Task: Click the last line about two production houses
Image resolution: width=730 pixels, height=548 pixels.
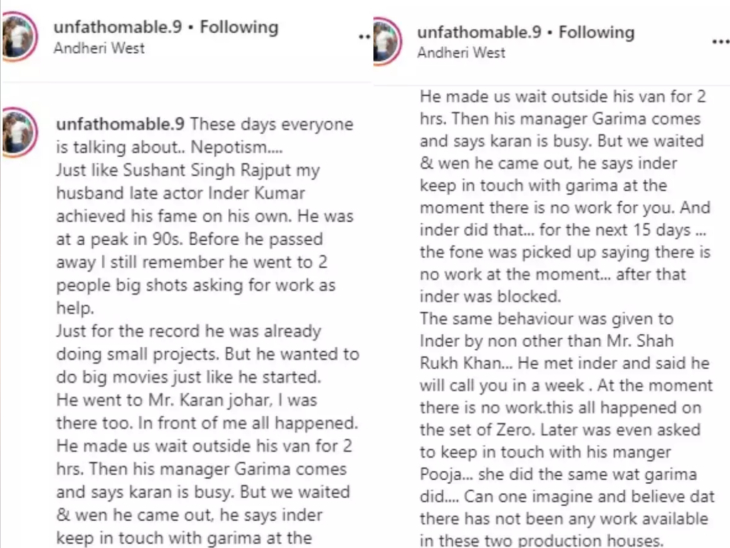Action: (541, 540)
